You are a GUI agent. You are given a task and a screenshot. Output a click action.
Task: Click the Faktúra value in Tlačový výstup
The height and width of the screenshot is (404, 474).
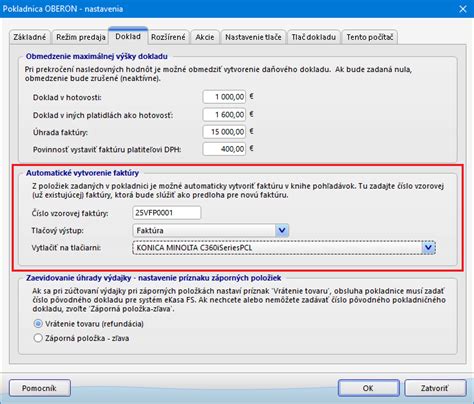pos(150,230)
